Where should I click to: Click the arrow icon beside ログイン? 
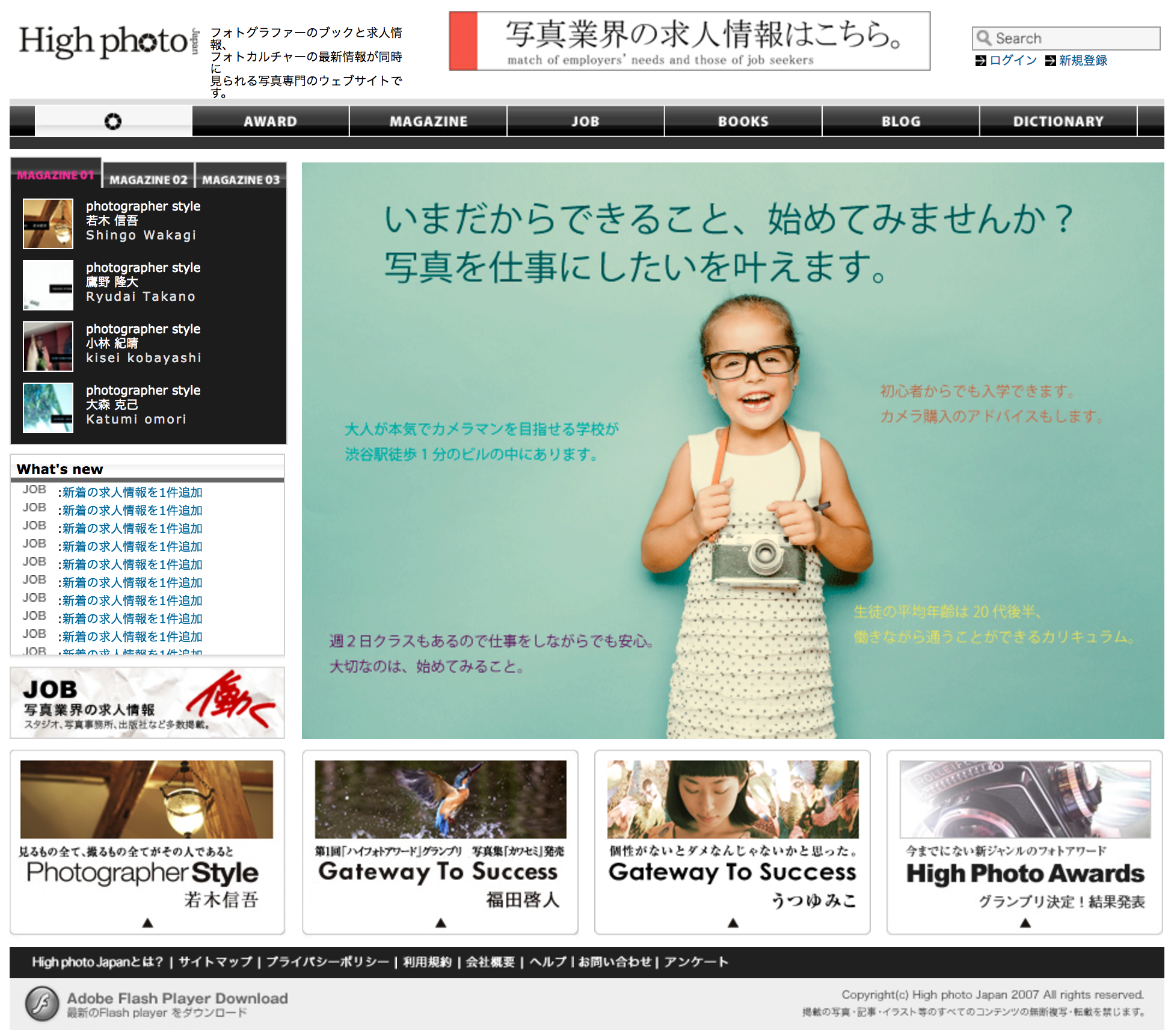(x=980, y=60)
